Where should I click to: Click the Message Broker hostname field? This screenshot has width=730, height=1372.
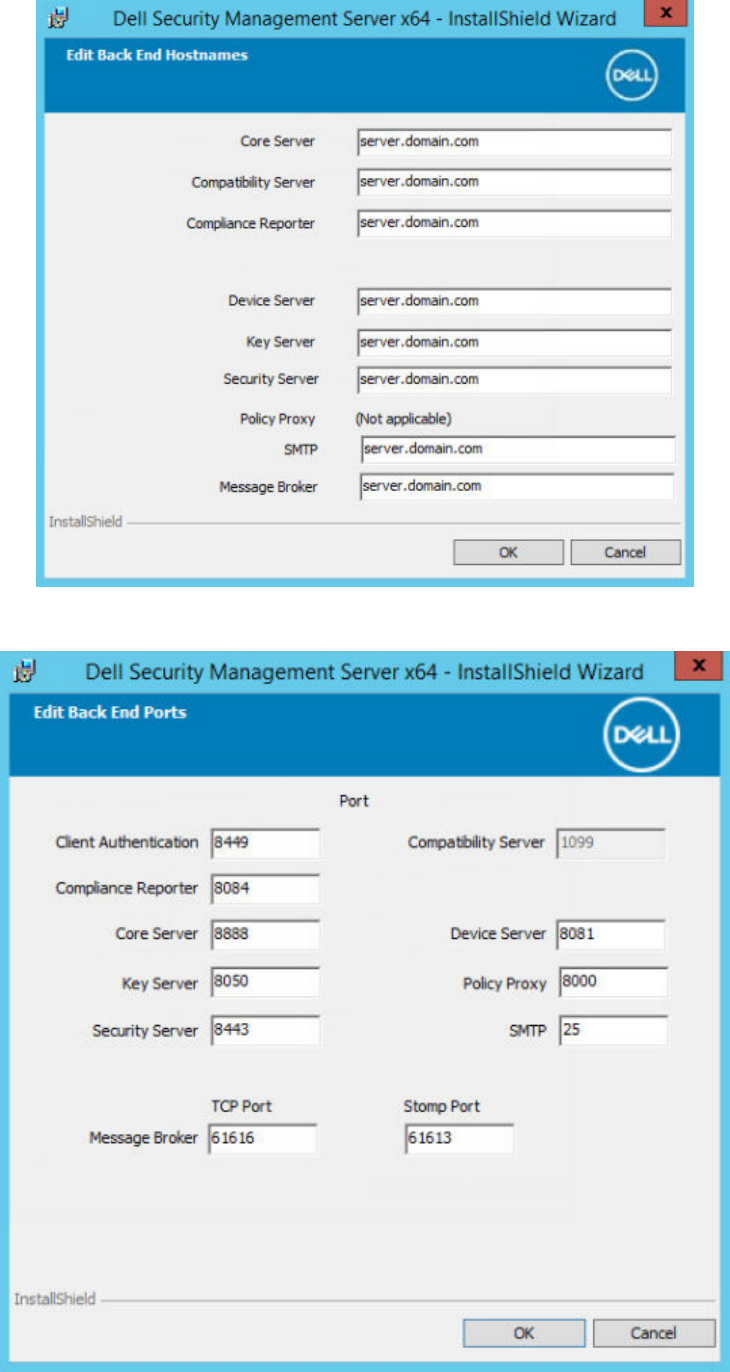[516, 487]
